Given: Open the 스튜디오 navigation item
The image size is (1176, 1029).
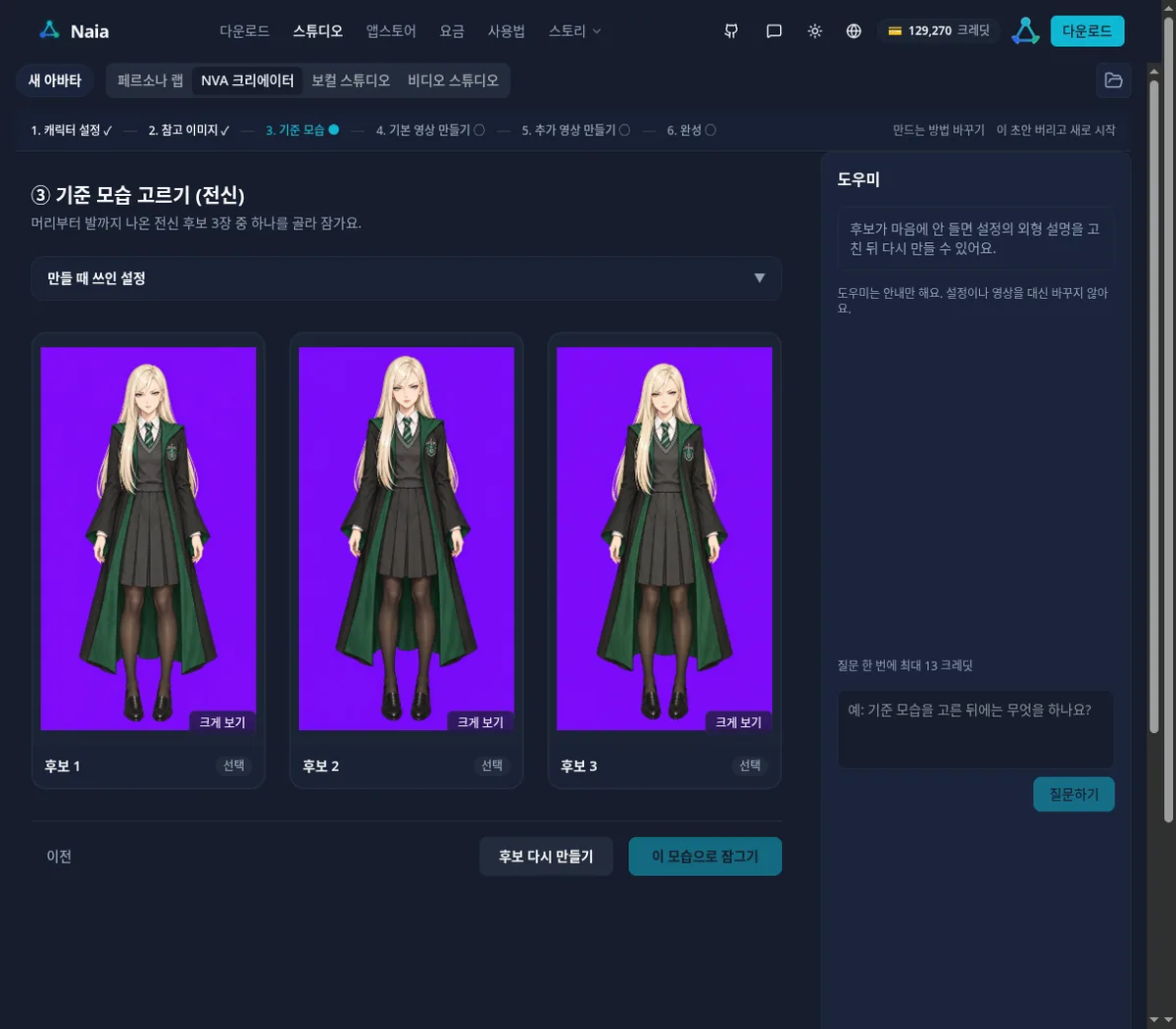Looking at the screenshot, I should (x=318, y=31).
